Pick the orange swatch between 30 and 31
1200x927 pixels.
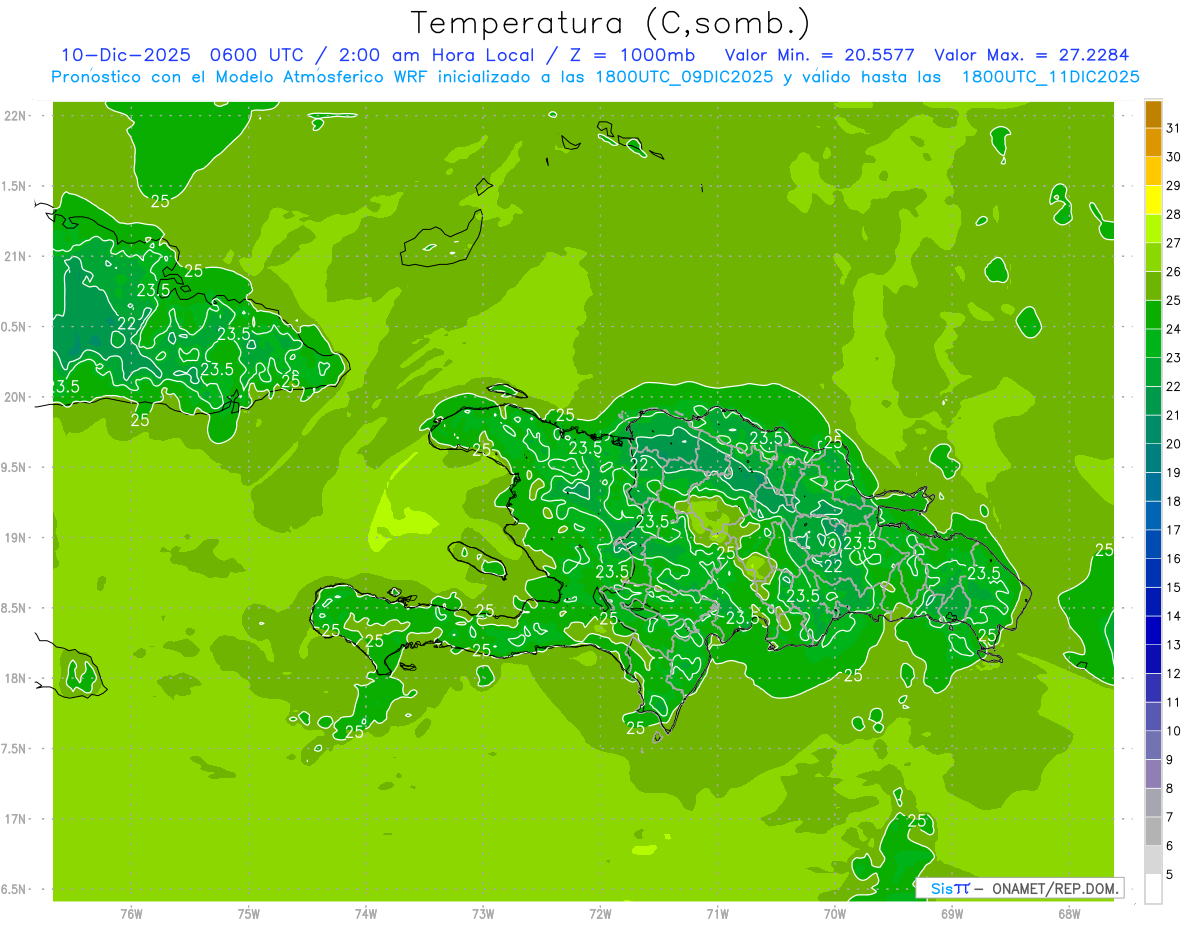(1153, 143)
